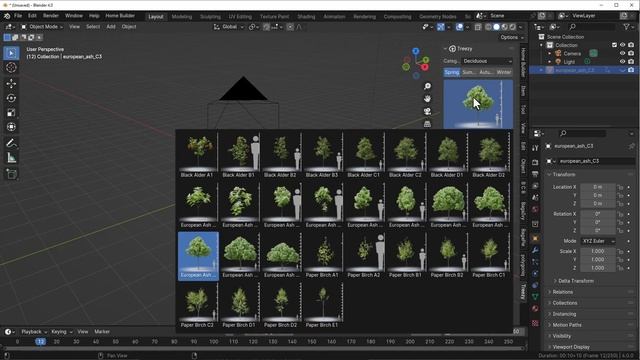This screenshot has width=640, height=360.
Task: Select the Select Box tool
Action: [11, 53]
